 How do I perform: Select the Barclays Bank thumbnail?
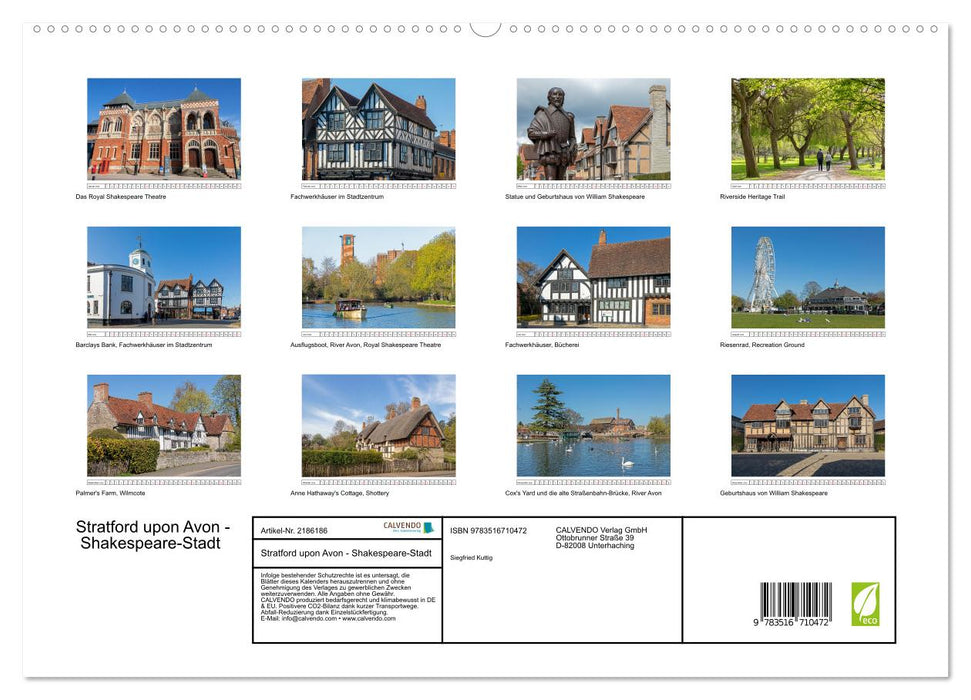pos(163,278)
